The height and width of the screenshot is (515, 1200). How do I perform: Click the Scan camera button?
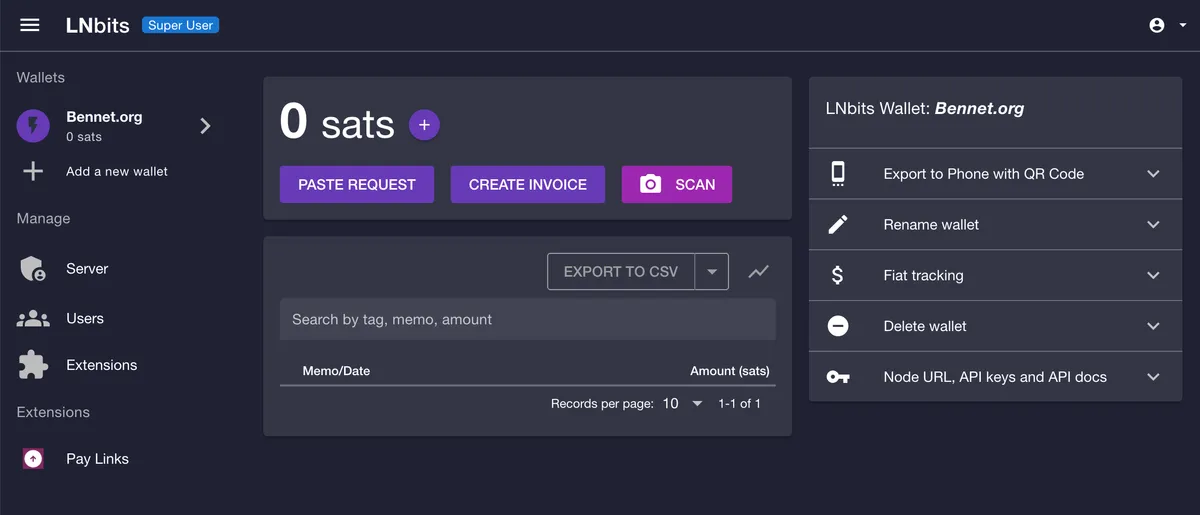click(677, 185)
